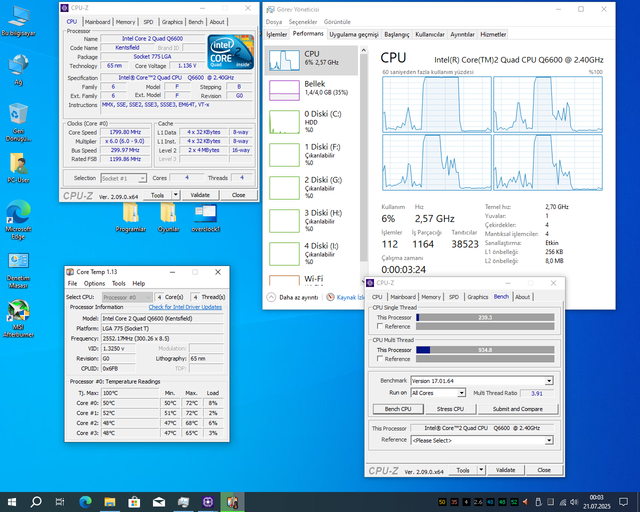Click the CPU Single Thread score bar
The width and height of the screenshot is (640, 512).
click(x=485, y=317)
